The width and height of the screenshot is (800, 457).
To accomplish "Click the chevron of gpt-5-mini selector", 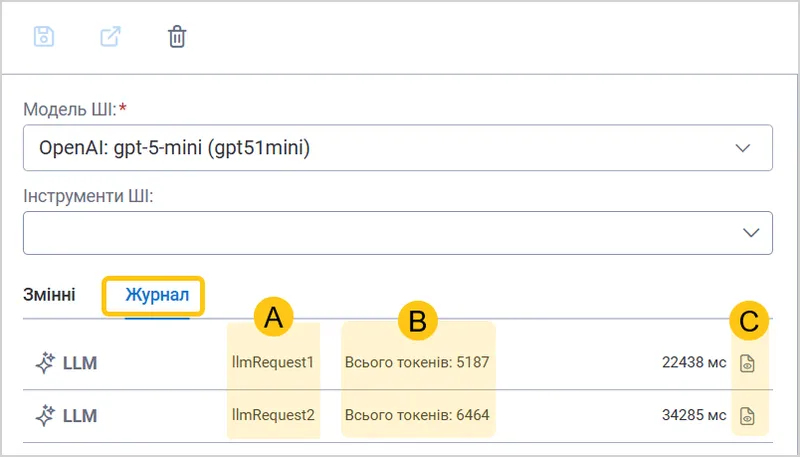I will click(x=743, y=148).
